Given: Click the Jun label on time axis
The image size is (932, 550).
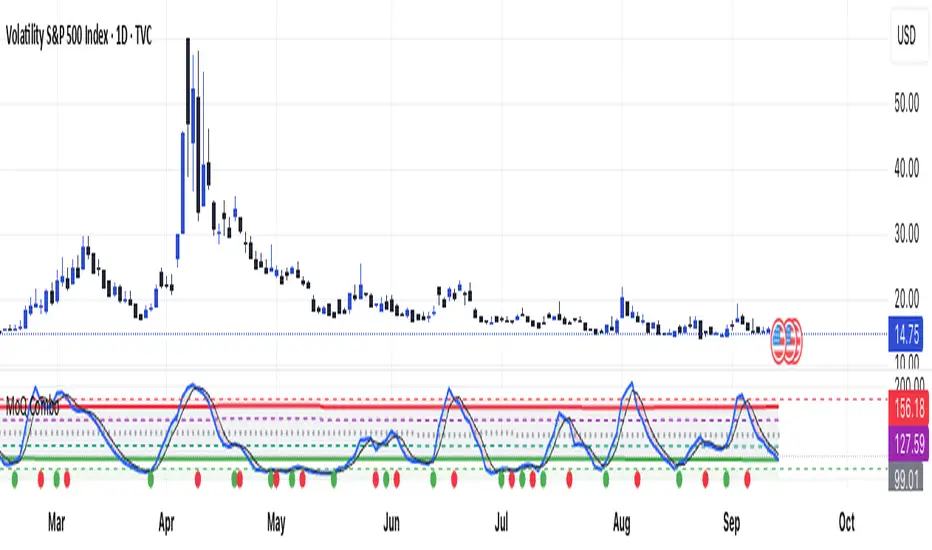Looking at the screenshot, I should [391, 523].
